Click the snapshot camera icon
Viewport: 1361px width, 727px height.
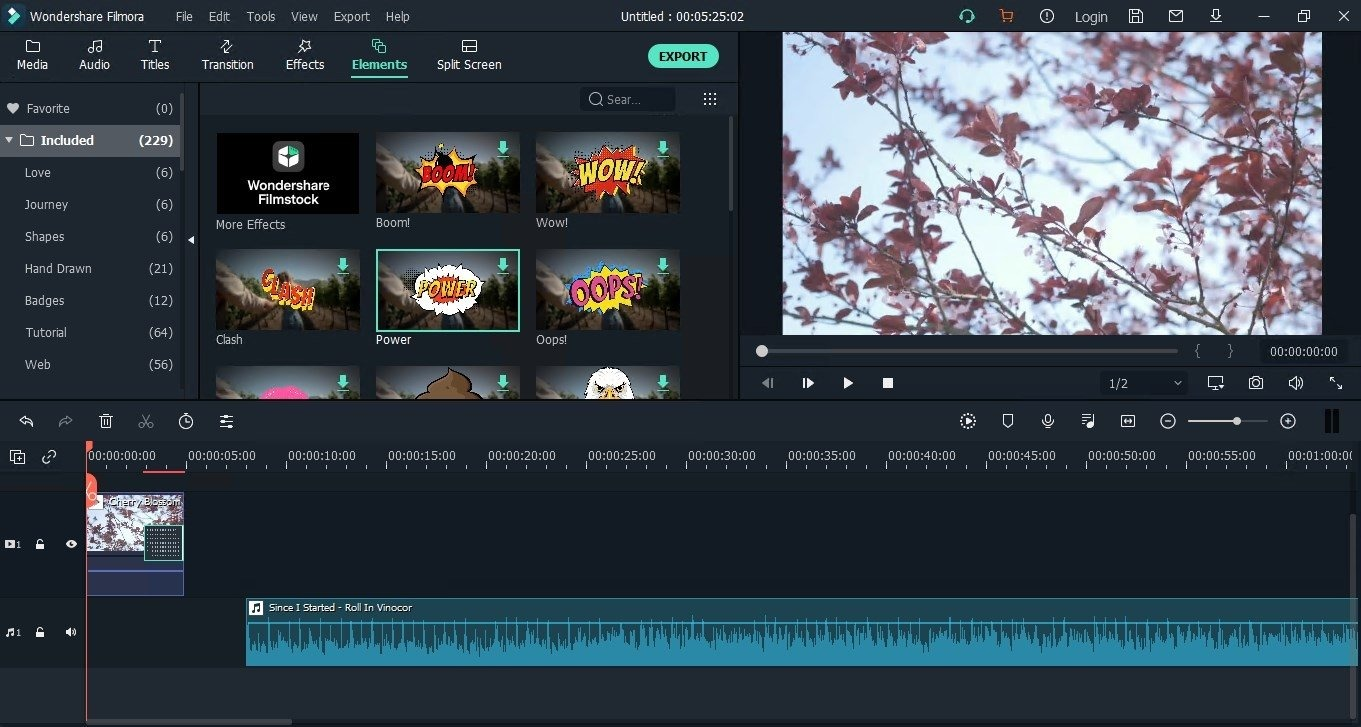pyautogui.click(x=1255, y=383)
